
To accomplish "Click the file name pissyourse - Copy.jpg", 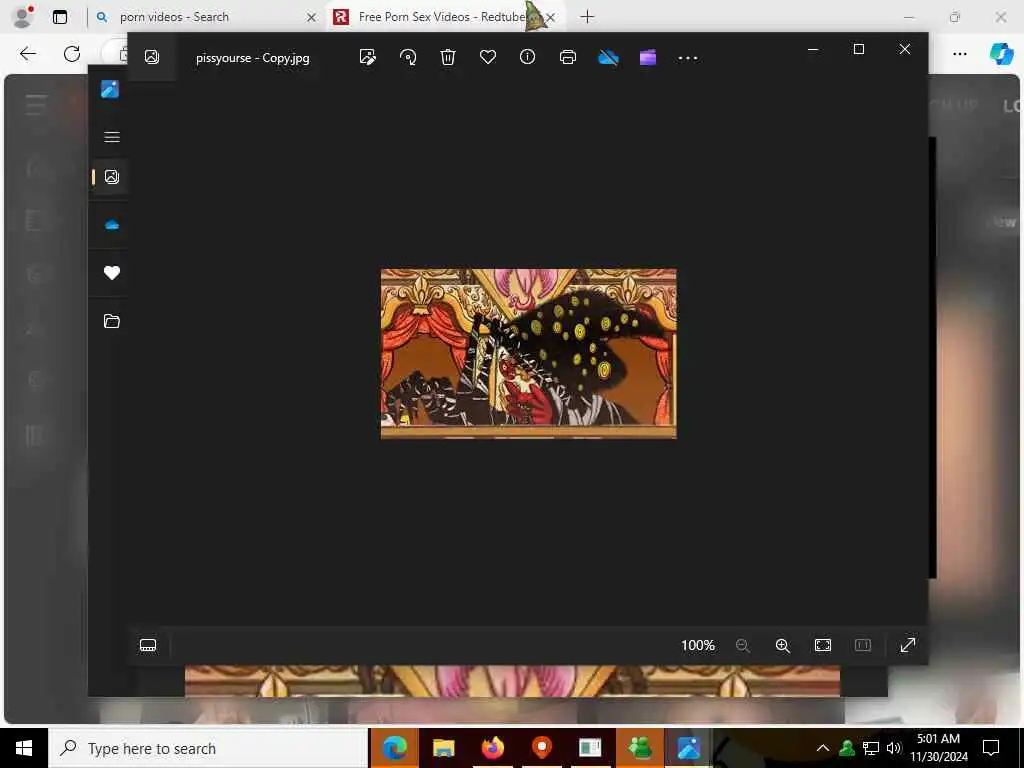I will 253,58.
